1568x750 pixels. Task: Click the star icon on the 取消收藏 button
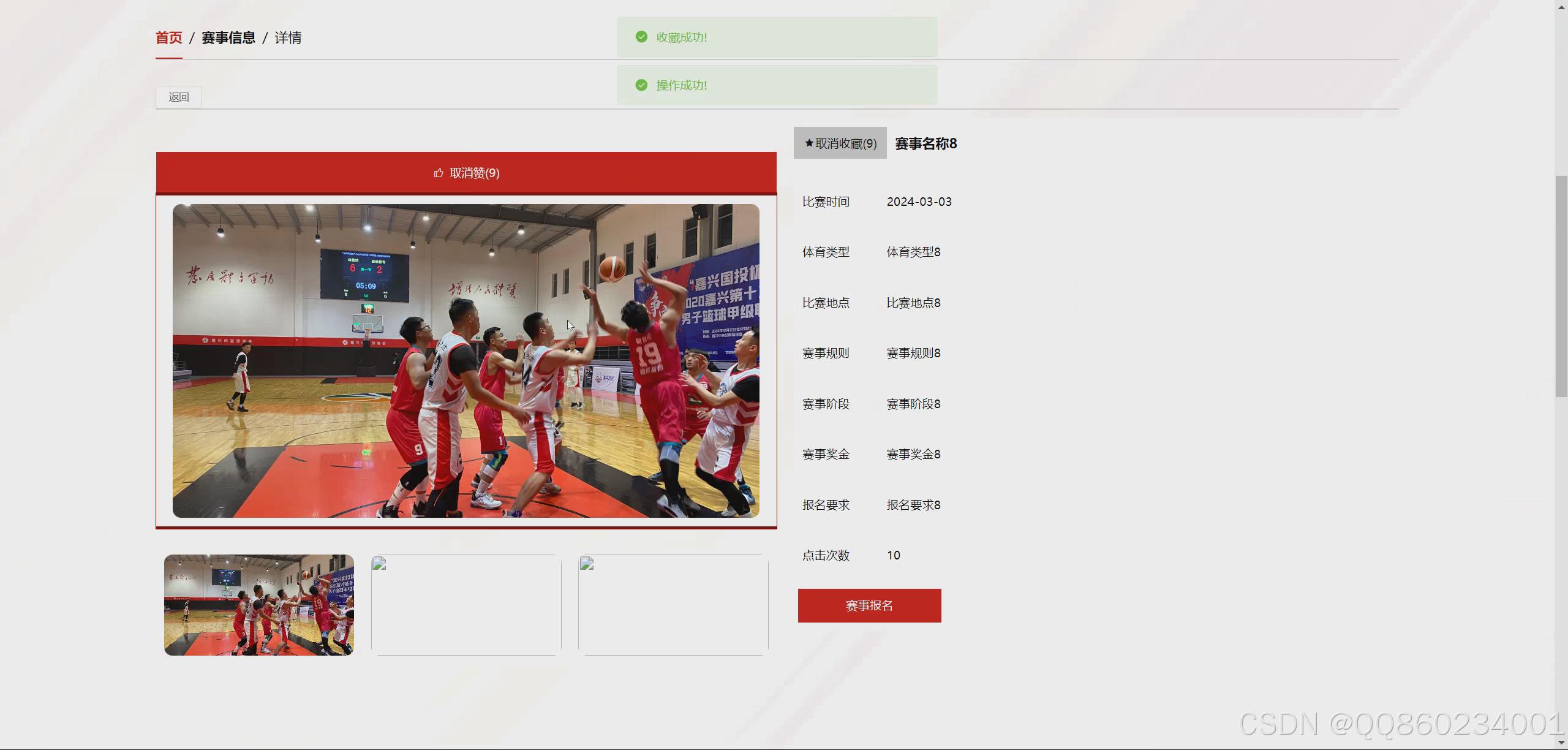pyautogui.click(x=809, y=143)
